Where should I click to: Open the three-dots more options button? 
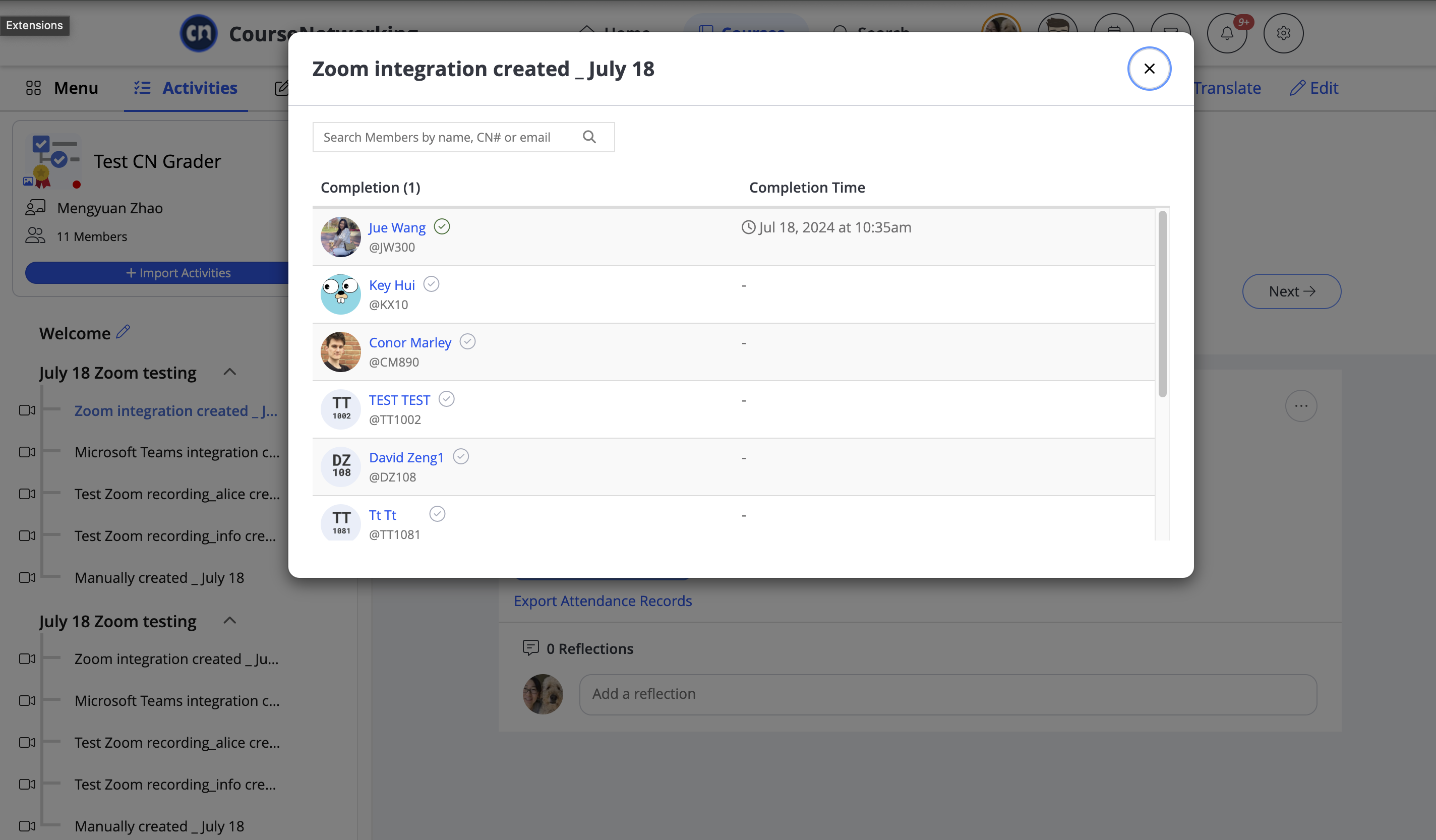click(1301, 406)
